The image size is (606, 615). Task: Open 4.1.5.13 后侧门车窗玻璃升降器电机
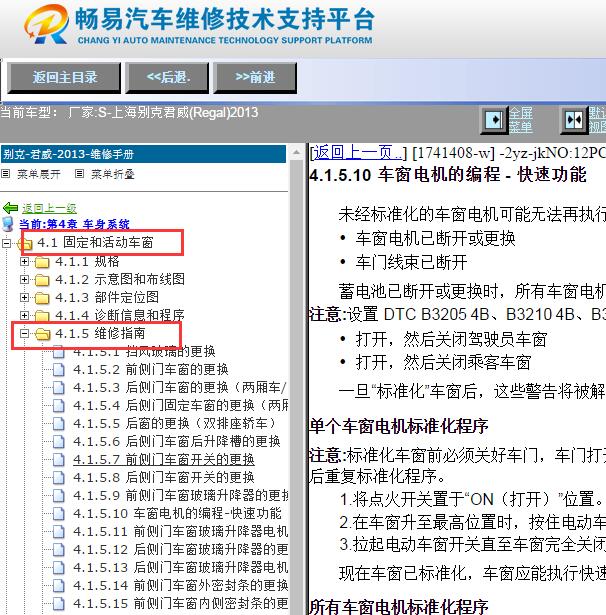pyautogui.click(x=180, y=568)
